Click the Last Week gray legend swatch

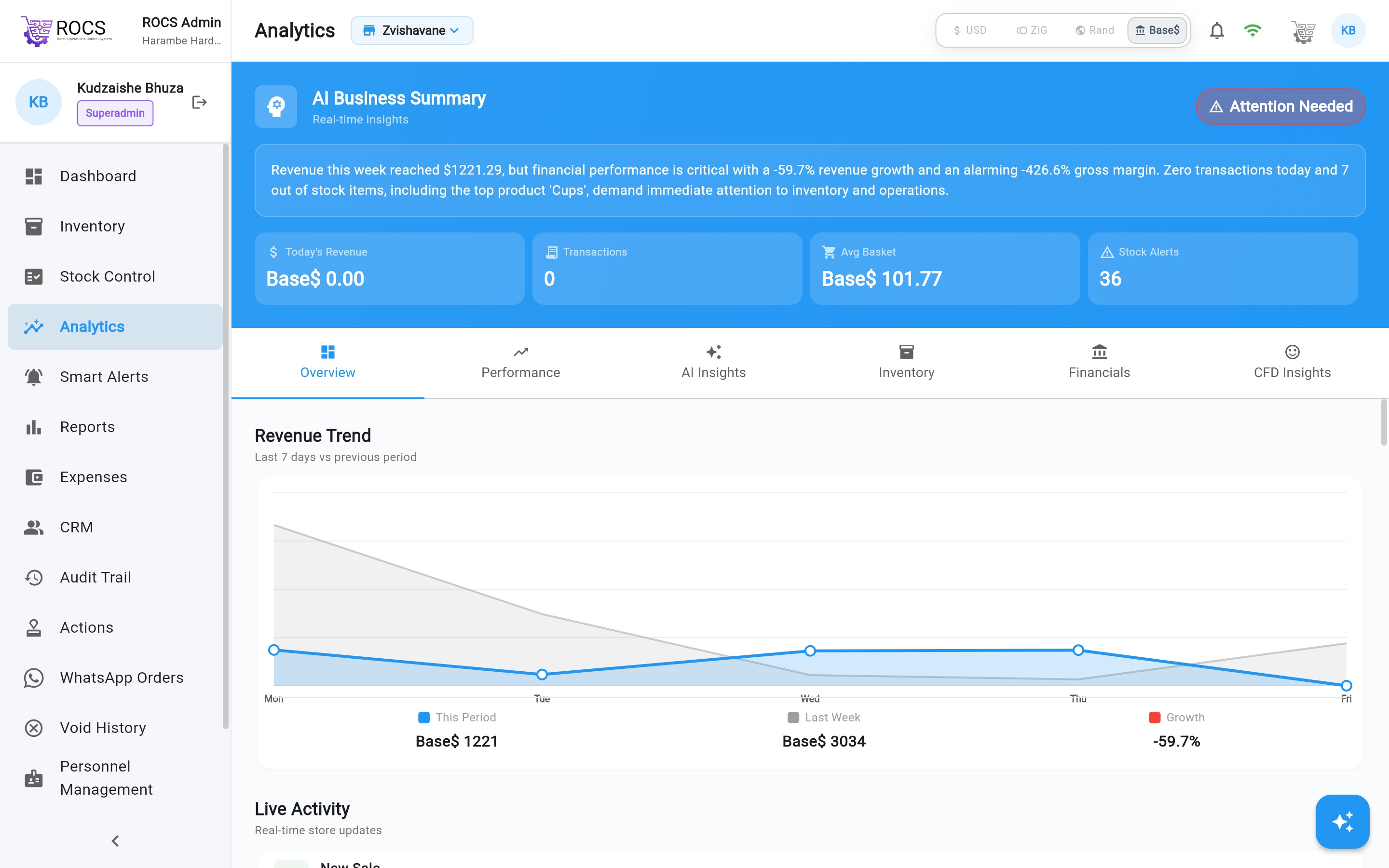tap(793, 718)
